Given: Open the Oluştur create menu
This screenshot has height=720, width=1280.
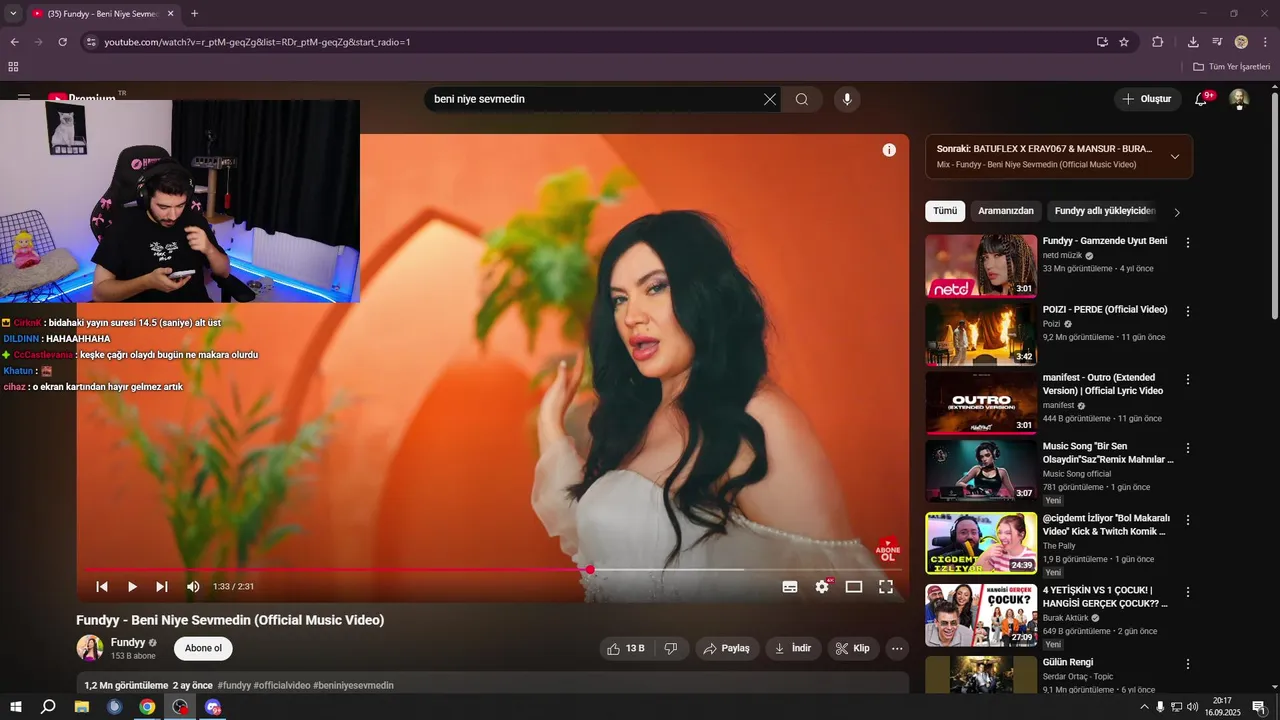Looking at the screenshot, I should click(x=1147, y=99).
